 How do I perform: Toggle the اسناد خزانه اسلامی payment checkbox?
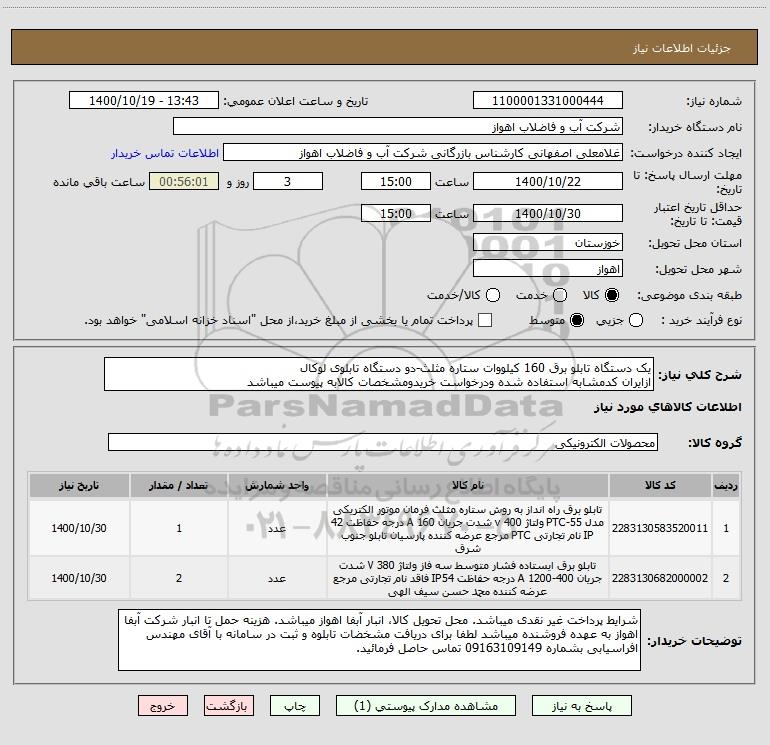coord(485,320)
